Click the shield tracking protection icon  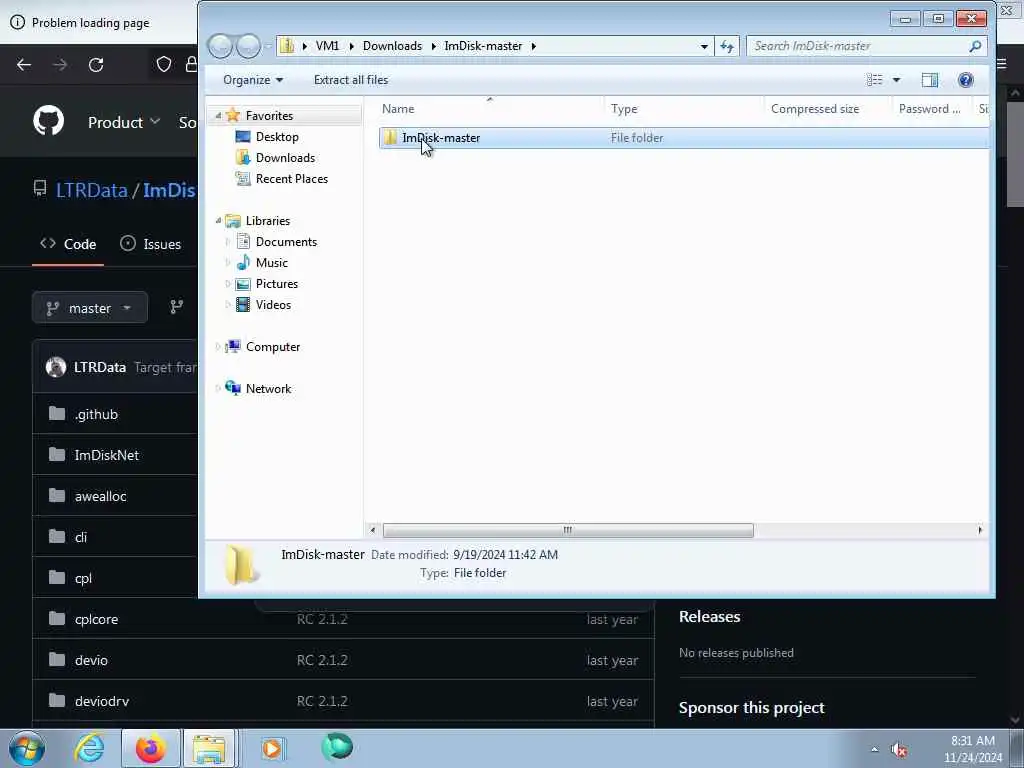click(x=164, y=64)
